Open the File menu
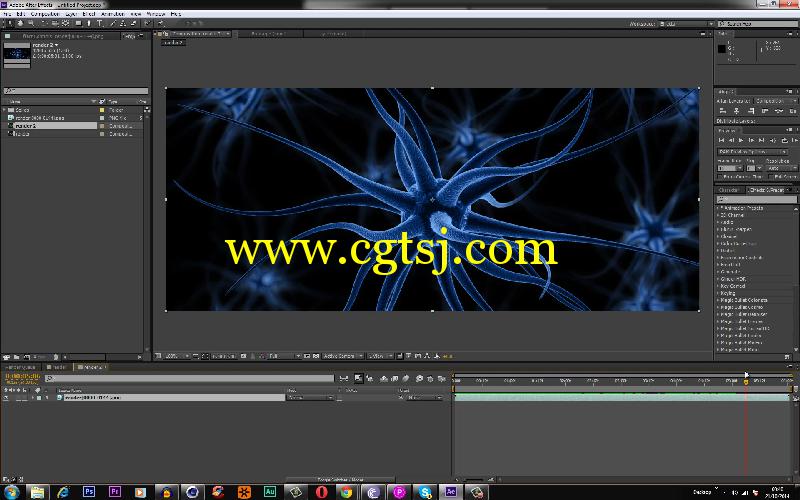 click(x=7, y=14)
